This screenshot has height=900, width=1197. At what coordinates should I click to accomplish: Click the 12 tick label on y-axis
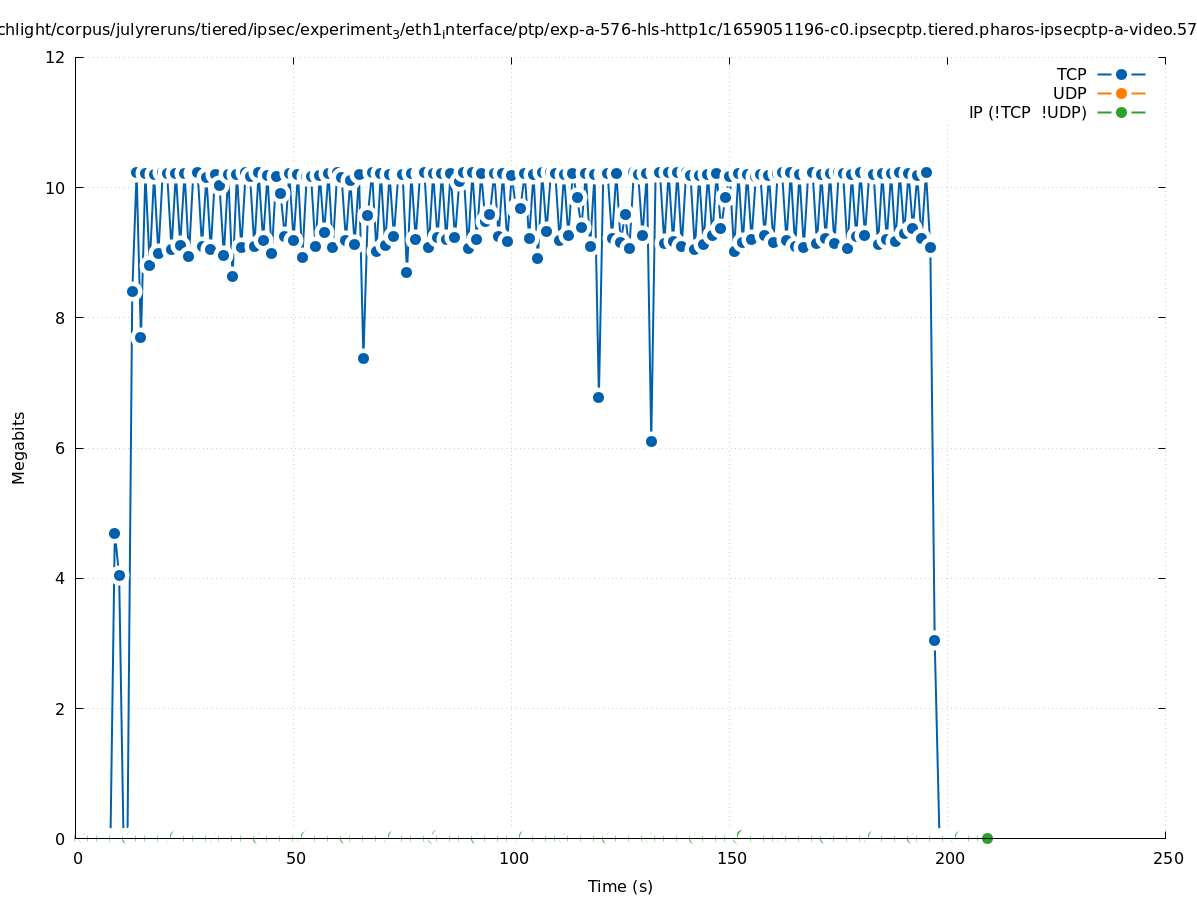coord(56,57)
